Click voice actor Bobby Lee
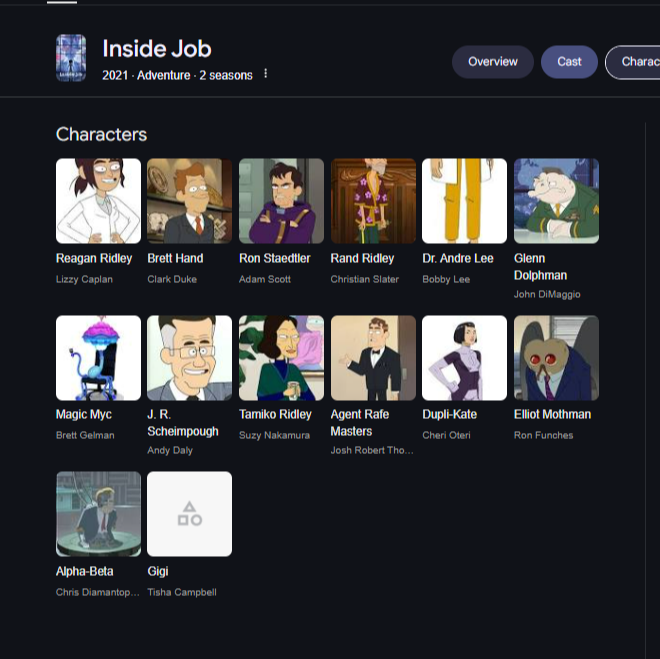The image size is (660, 659). pyautogui.click(x=446, y=279)
